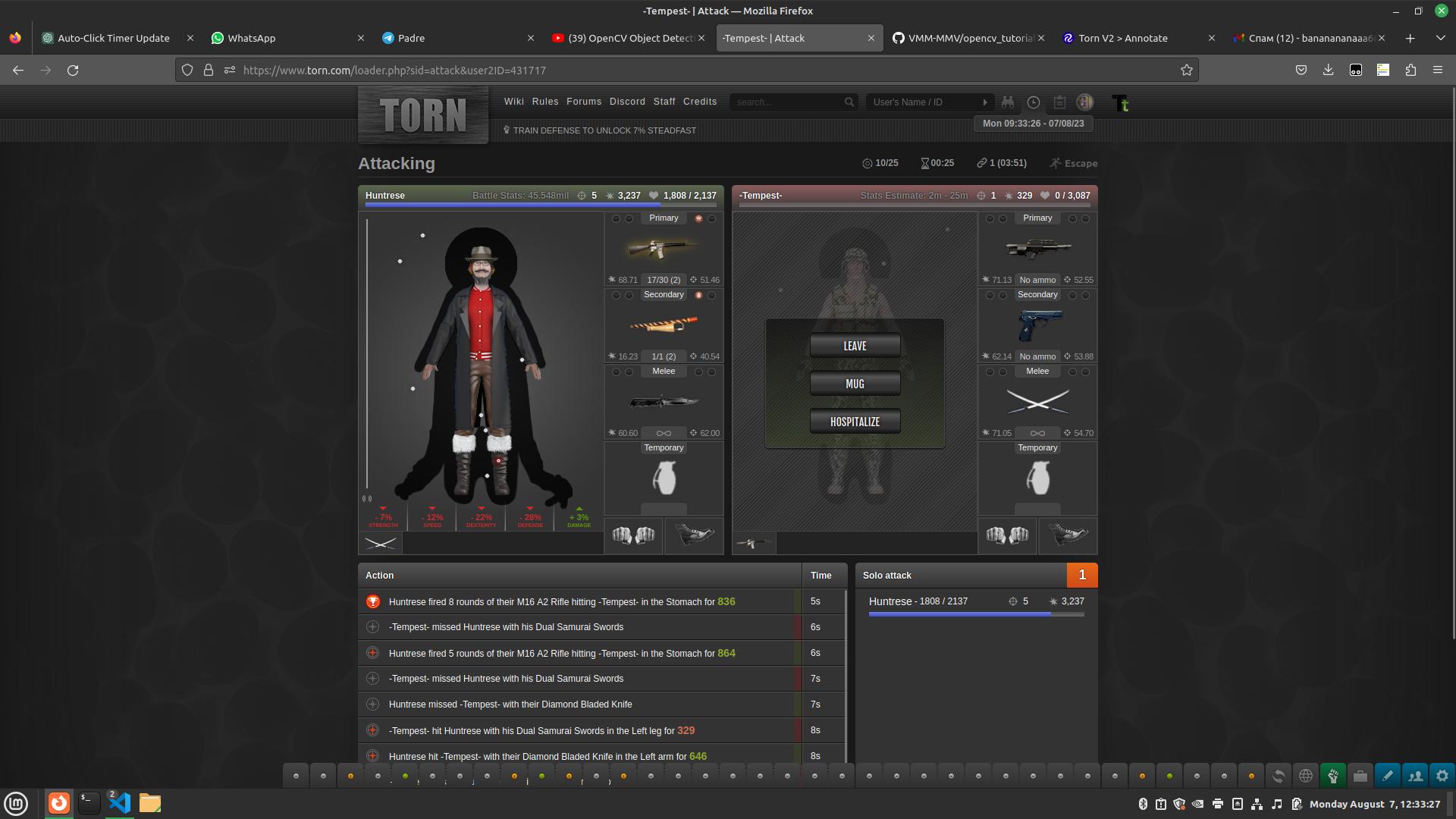Click log entry hitting Left leg for 329

[x=580, y=730]
